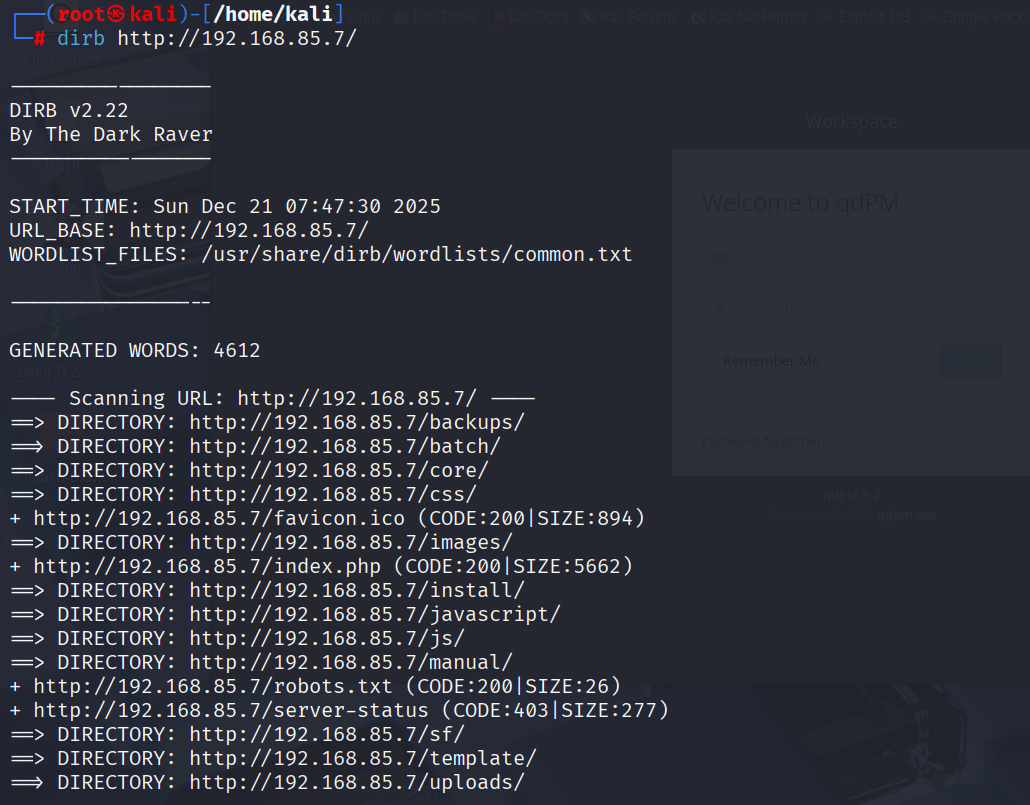Follow the Password forgotten link
Viewport: 1030px width, 805px height.
(764, 441)
